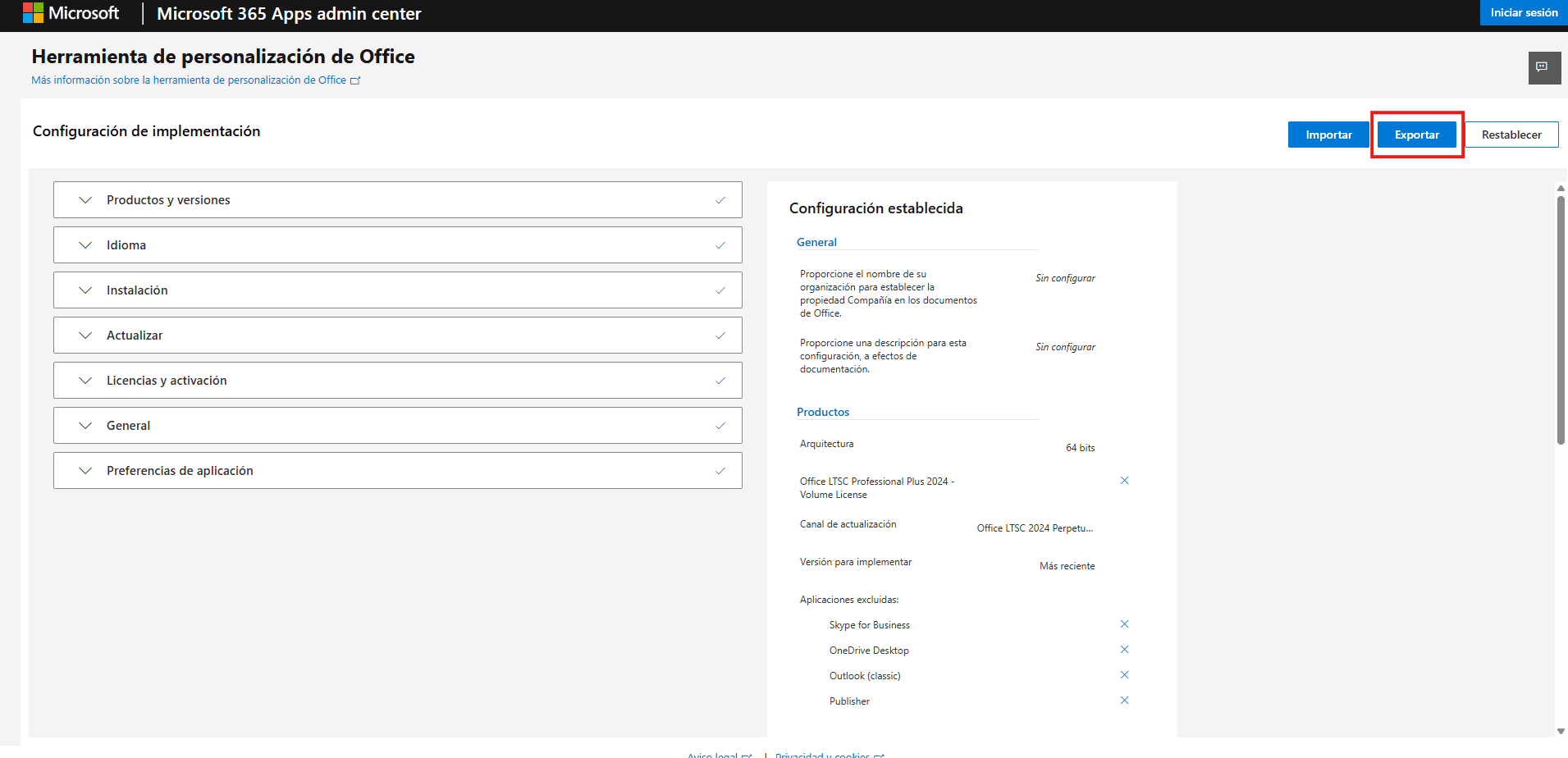Click 'Configuración establecida' heading
The width and height of the screenshot is (1568, 758).
point(876,208)
